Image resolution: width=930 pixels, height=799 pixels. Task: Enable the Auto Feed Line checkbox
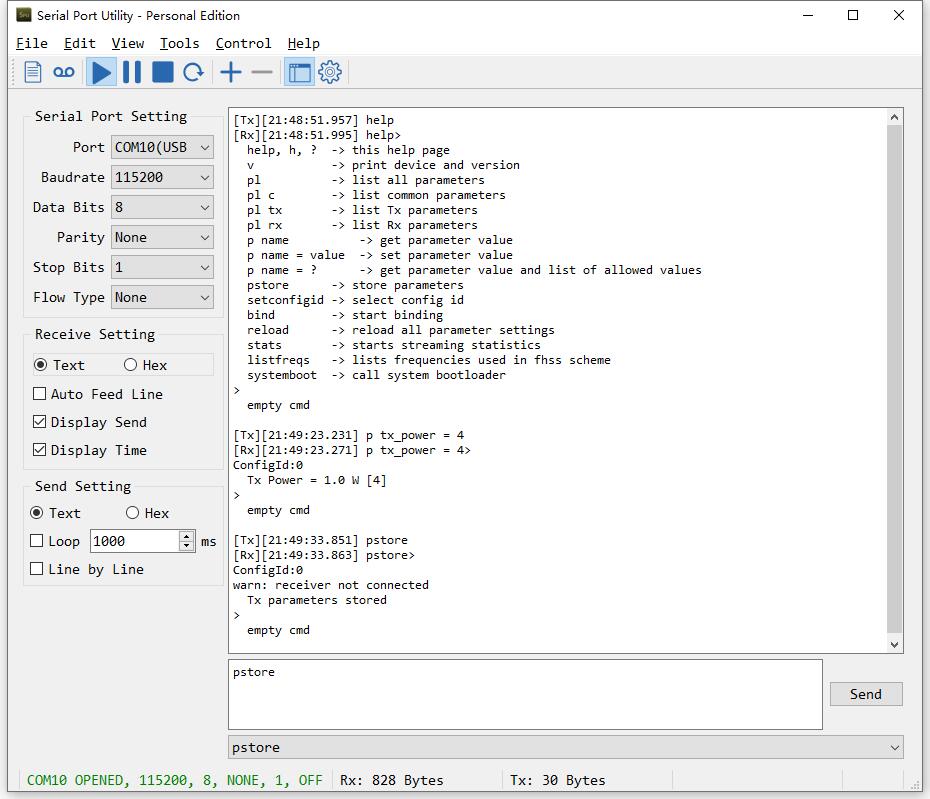click(x=39, y=394)
